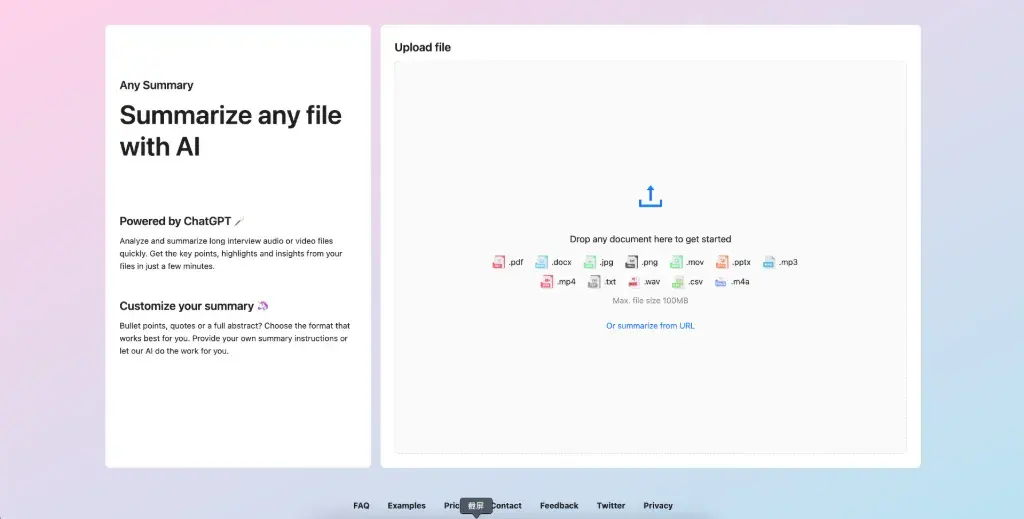Click the .pptx file type icon

click(x=722, y=262)
